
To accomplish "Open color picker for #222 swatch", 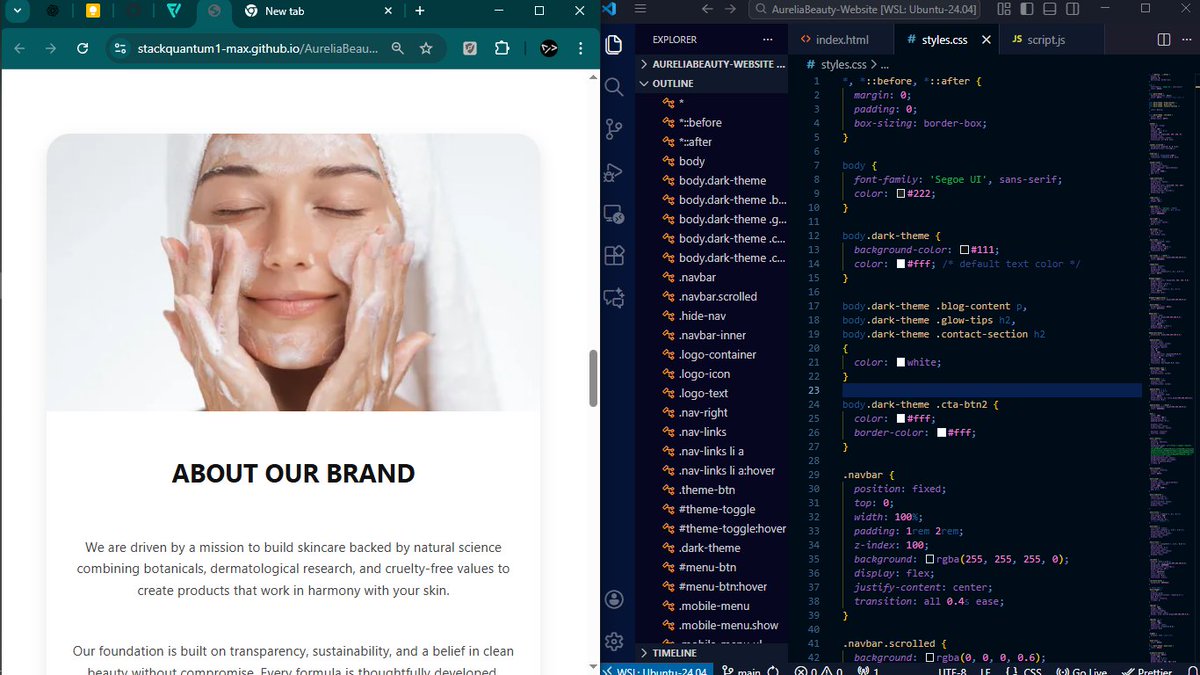I will [901, 194].
